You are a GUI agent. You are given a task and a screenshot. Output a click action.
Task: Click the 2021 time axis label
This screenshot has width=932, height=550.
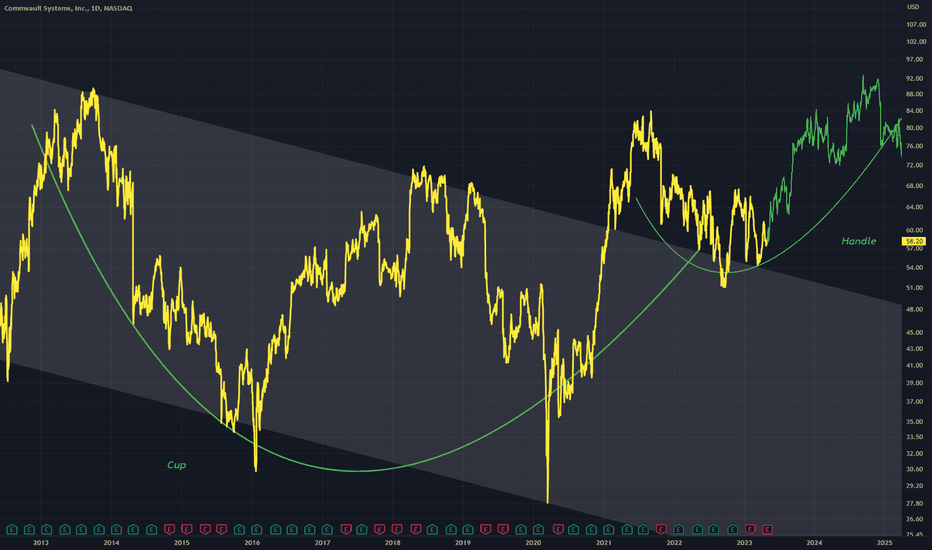pos(604,542)
